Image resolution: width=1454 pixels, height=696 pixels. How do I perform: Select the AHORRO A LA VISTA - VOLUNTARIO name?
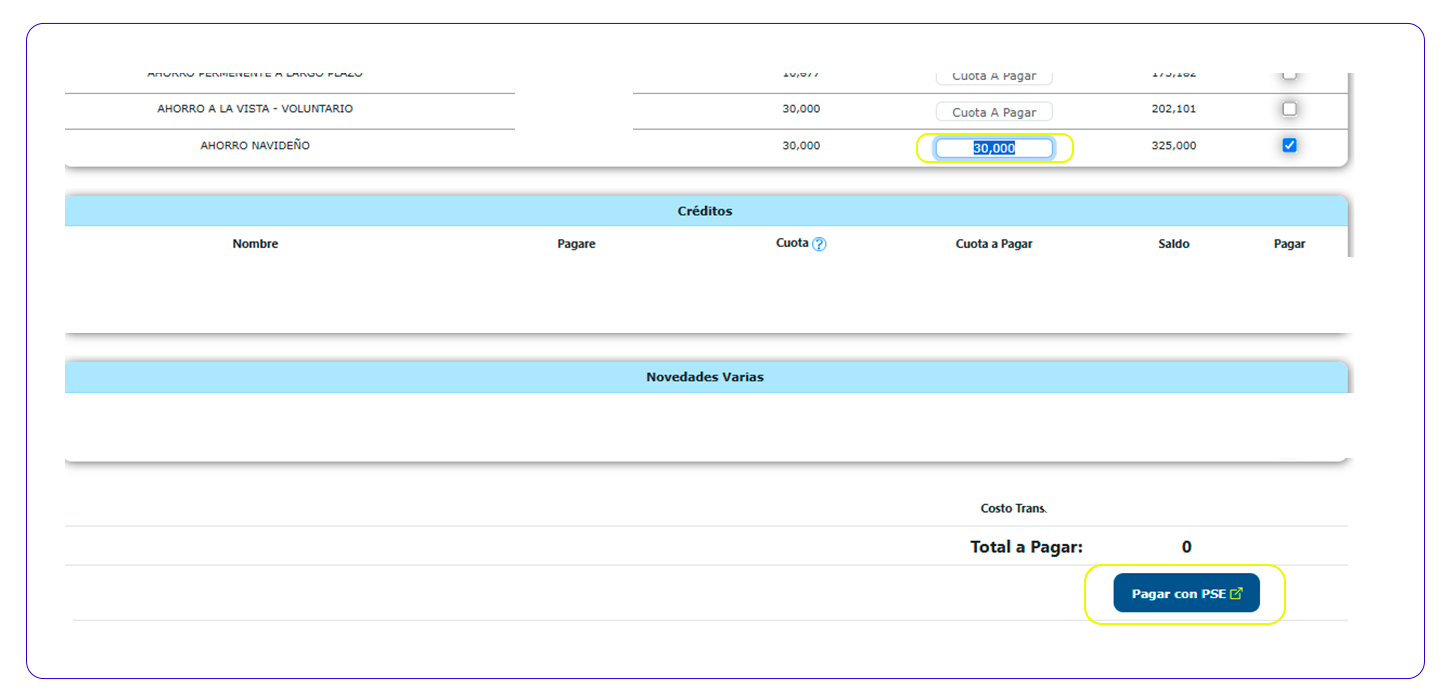pos(255,109)
